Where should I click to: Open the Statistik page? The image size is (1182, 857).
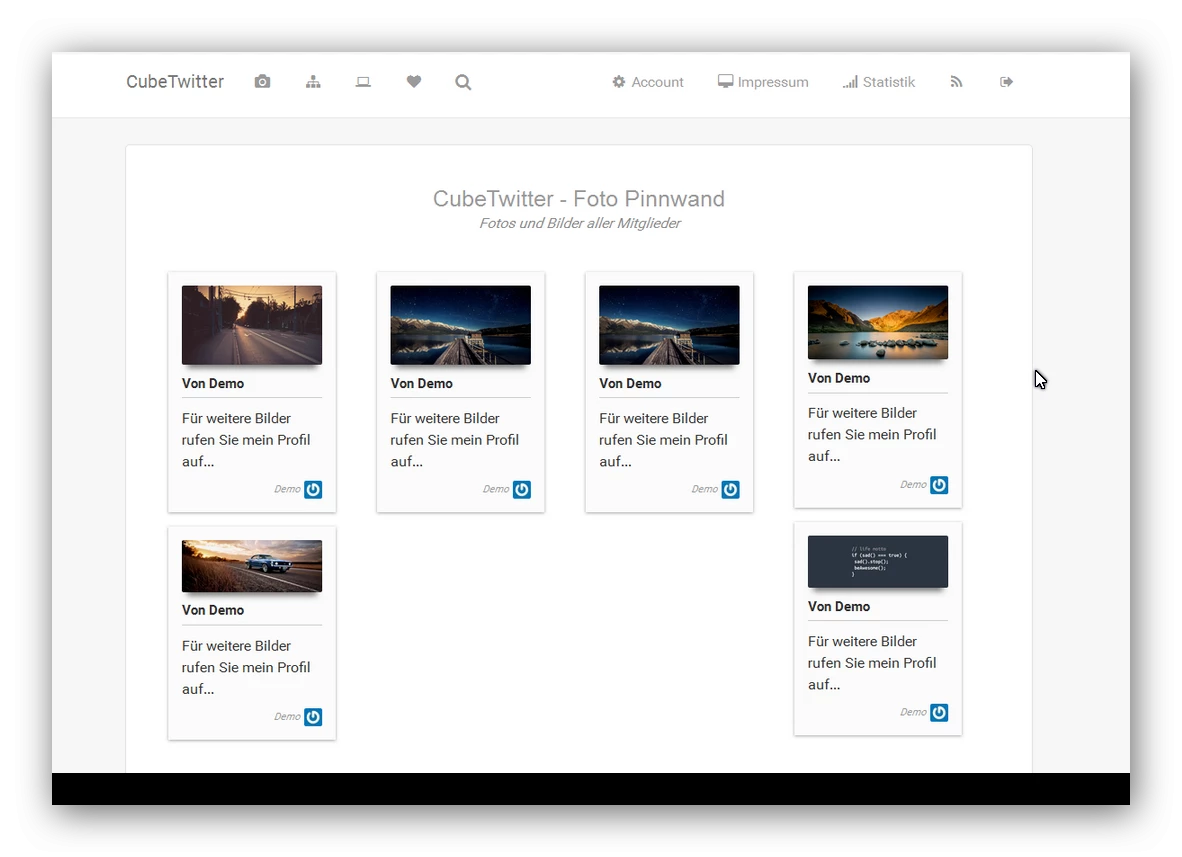coord(879,81)
